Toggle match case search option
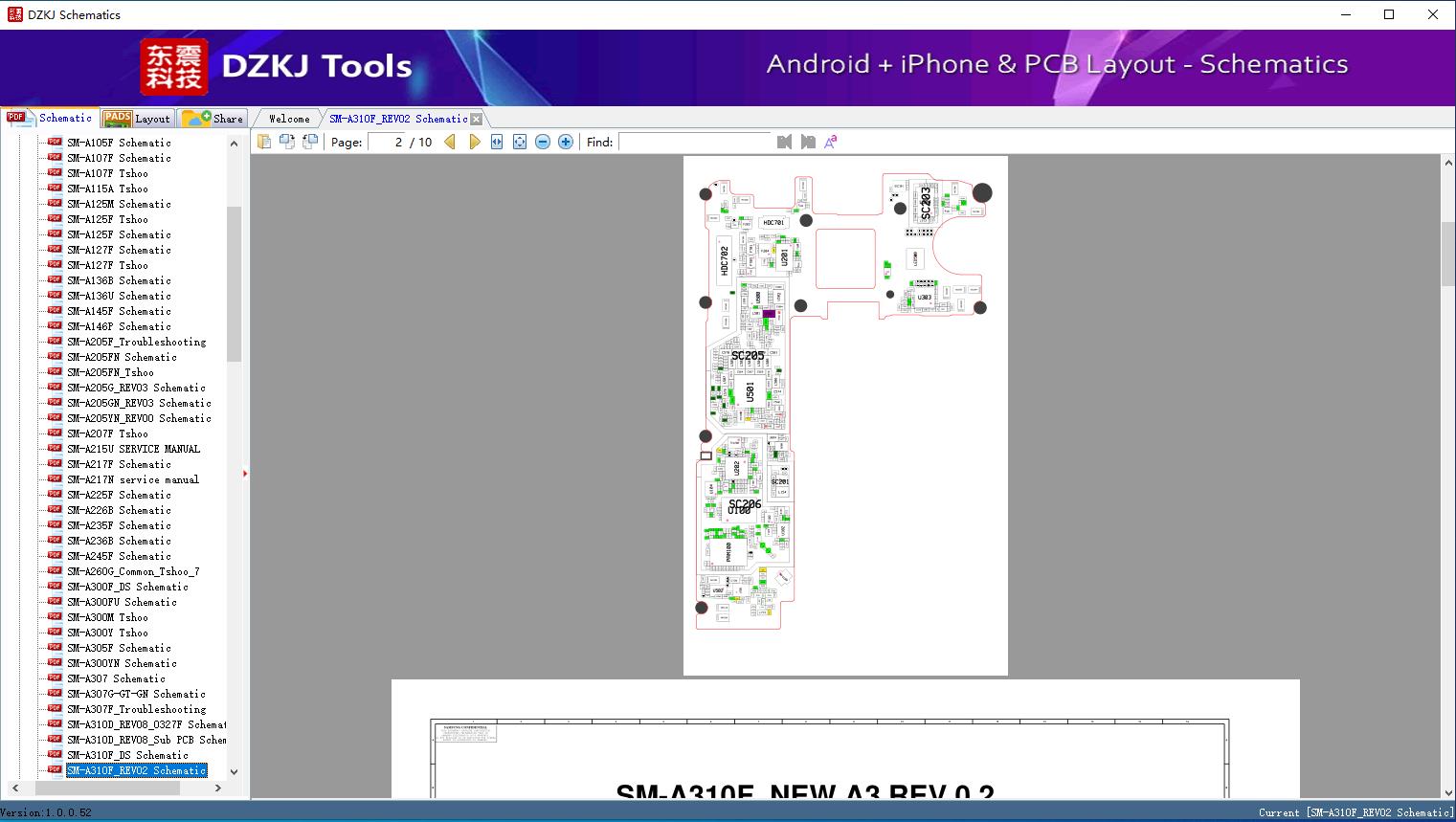This screenshot has width=1456, height=822. [x=831, y=142]
